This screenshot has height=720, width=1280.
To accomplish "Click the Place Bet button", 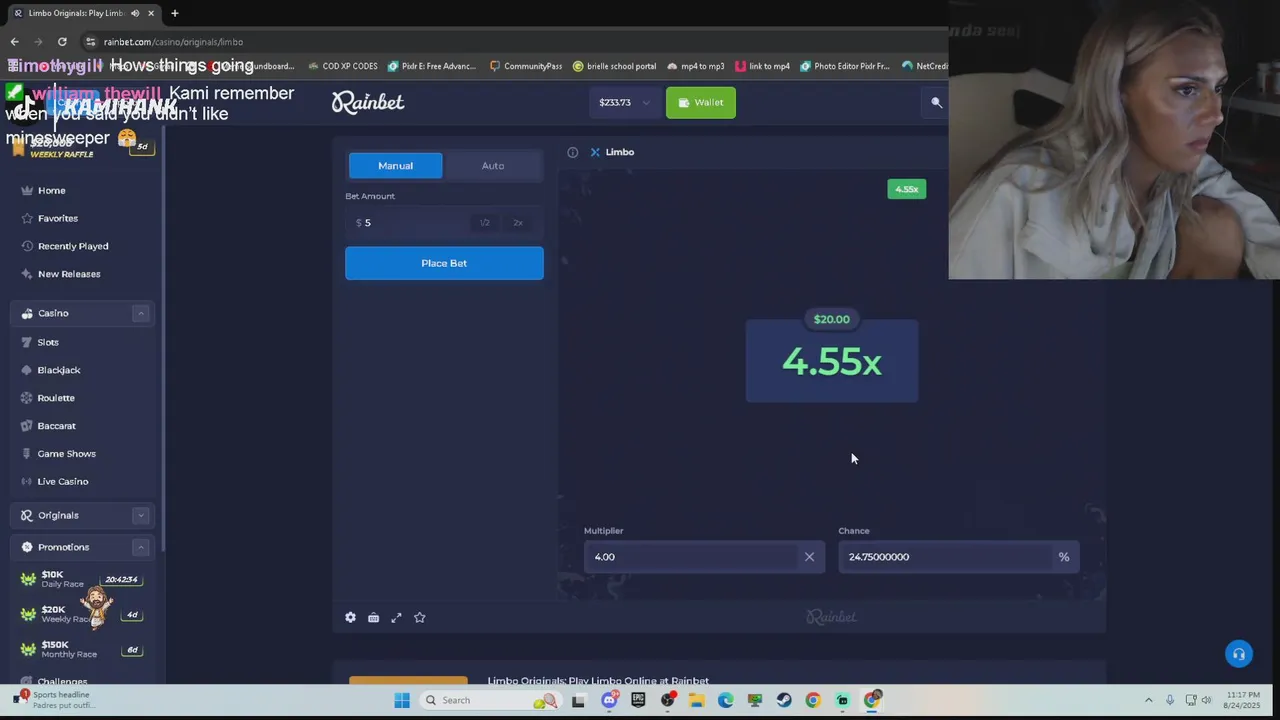I will point(444,263).
